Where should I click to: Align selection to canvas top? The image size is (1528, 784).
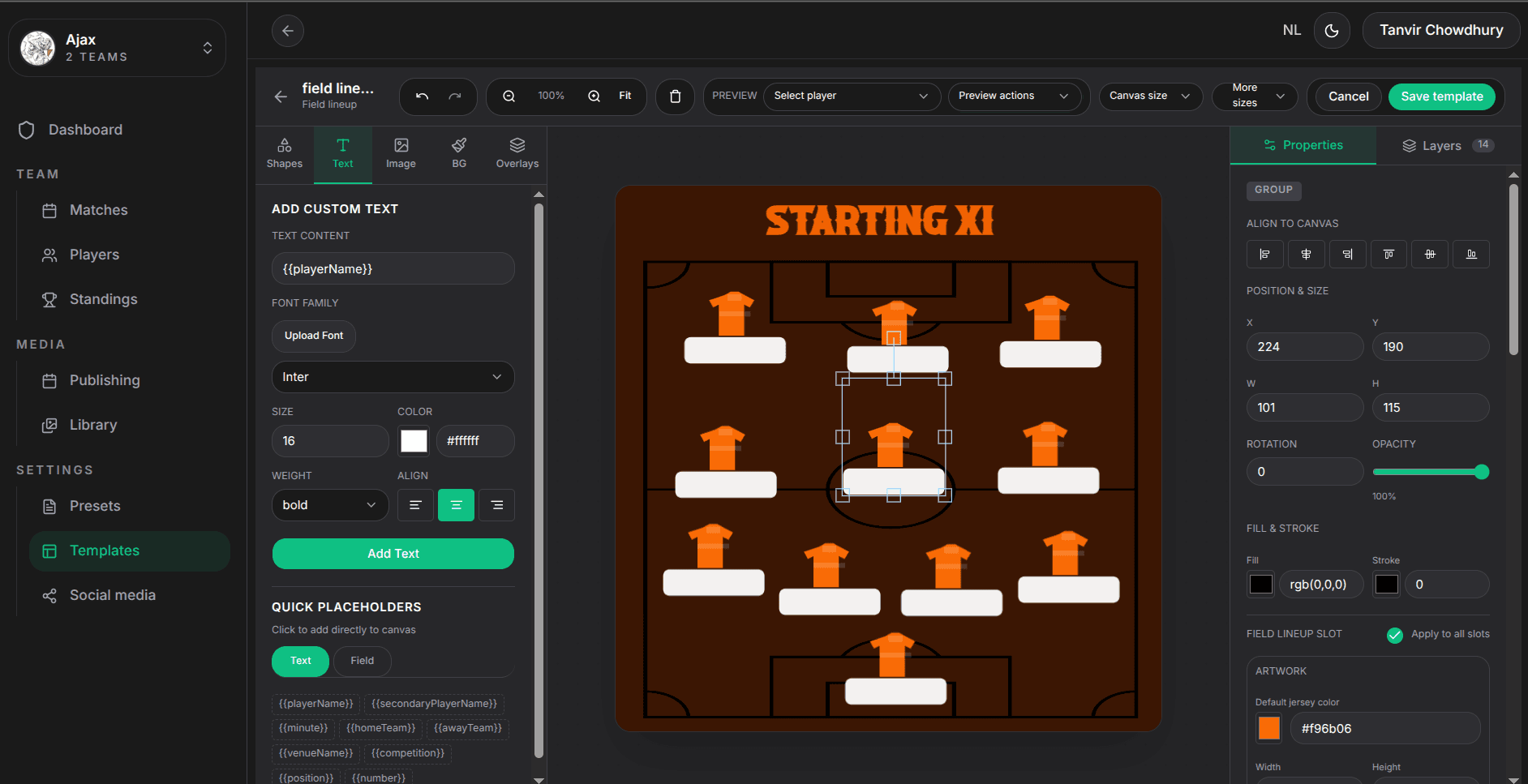(x=1389, y=255)
